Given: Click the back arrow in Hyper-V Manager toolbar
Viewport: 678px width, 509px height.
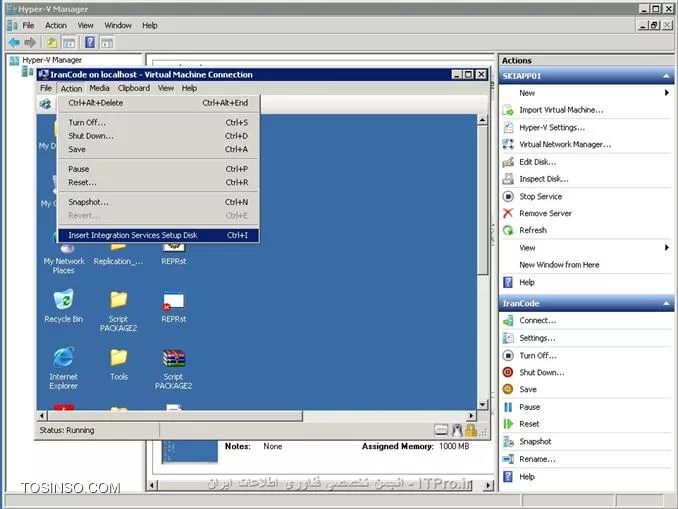Looking at the screenshot, I should pyautogui.click(x=14, y=42).
